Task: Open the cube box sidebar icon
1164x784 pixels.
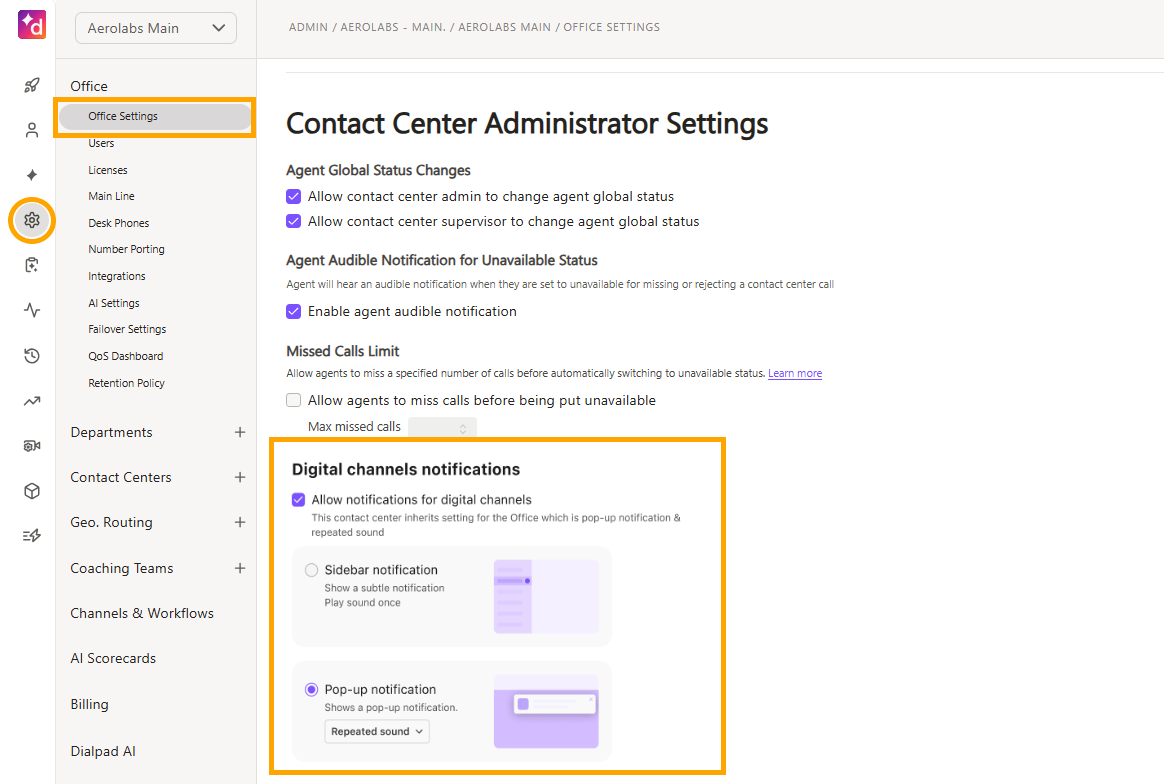Action: pos(32,491)
